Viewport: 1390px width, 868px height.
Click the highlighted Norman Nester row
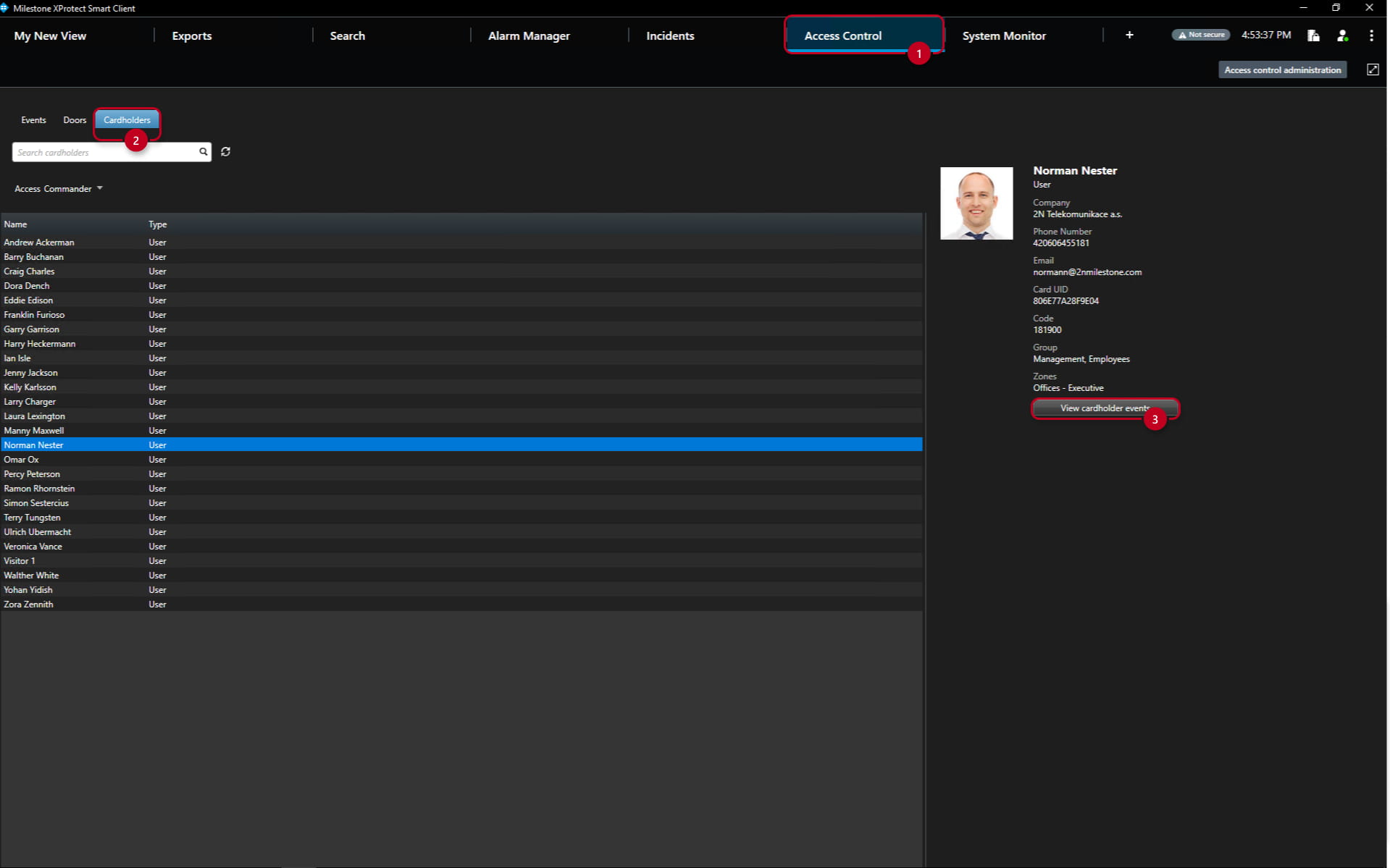(x=461, y=445)
